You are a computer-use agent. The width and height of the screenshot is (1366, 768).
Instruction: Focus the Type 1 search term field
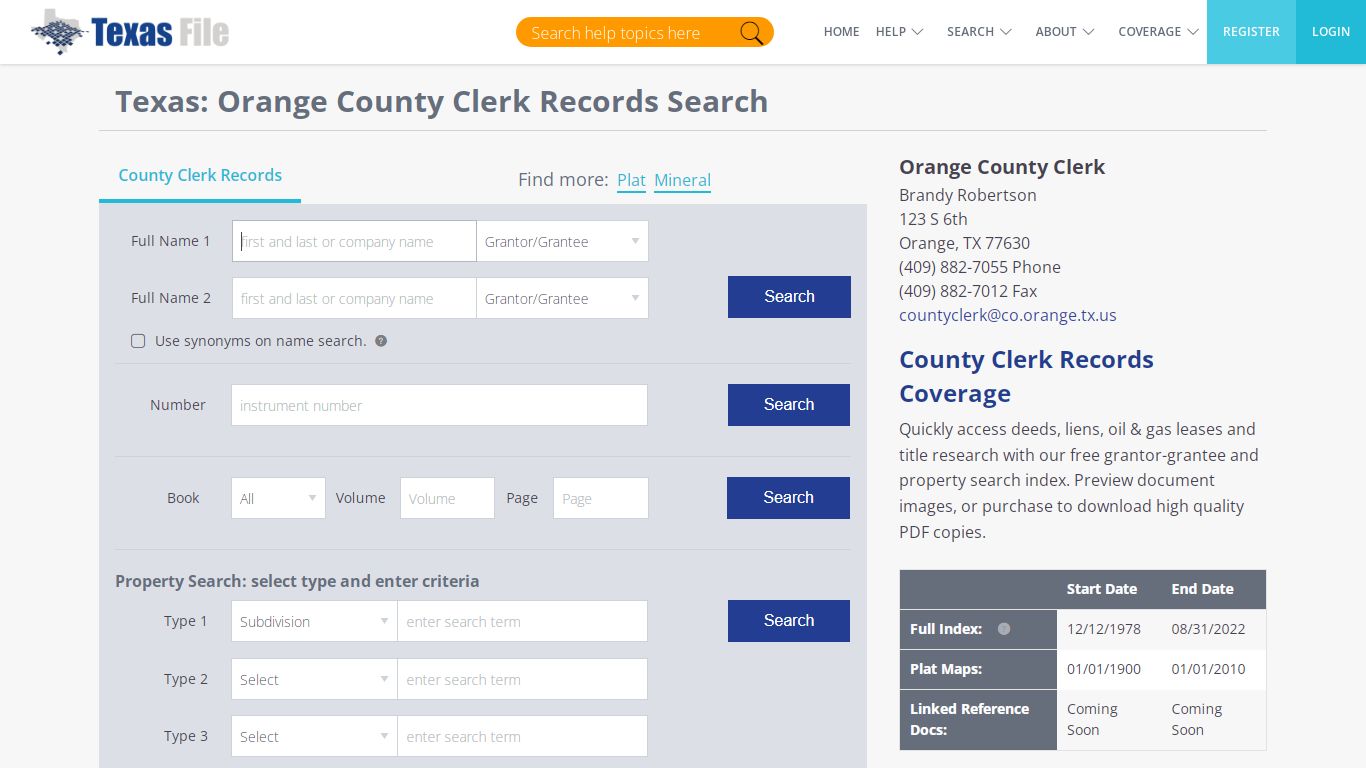[522, 621]
